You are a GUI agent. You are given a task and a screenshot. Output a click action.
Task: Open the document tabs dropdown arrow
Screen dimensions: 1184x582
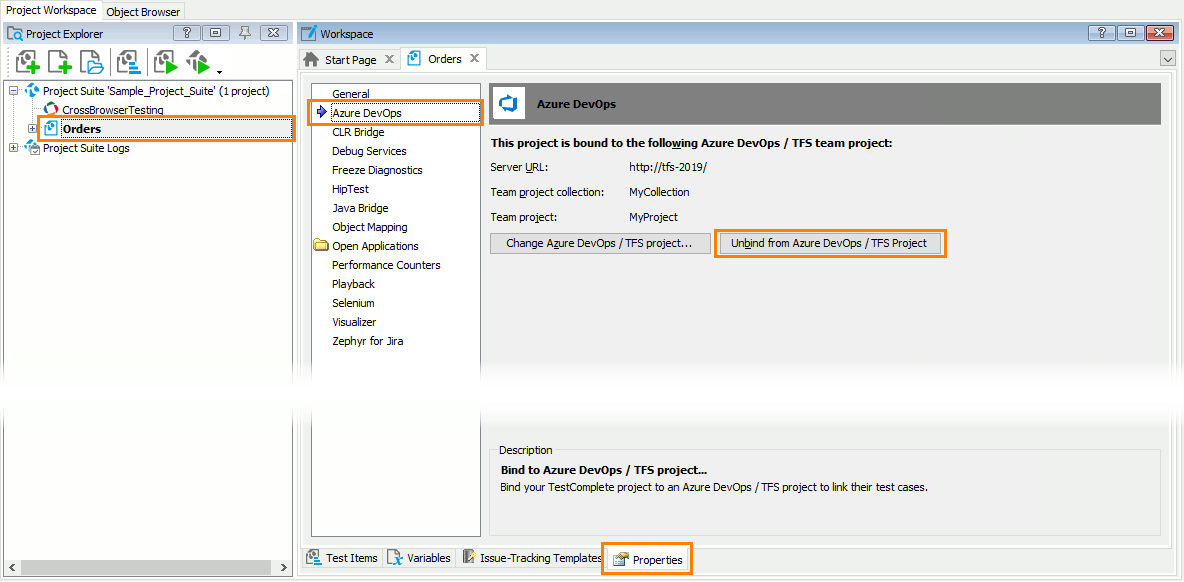tap(1167, 58)
